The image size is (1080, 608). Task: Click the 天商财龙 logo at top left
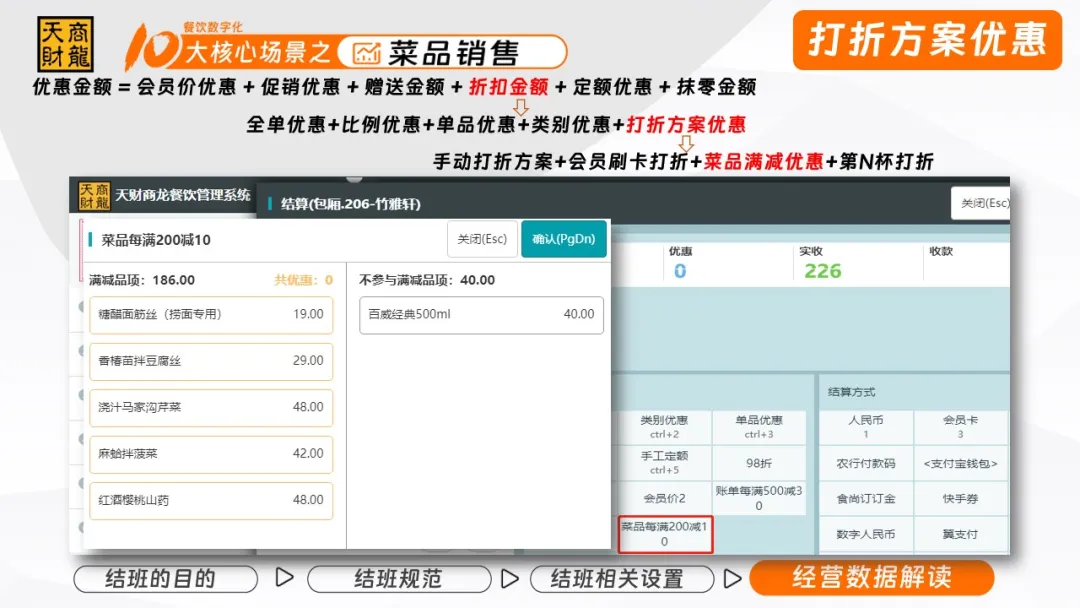coord(64,44)
